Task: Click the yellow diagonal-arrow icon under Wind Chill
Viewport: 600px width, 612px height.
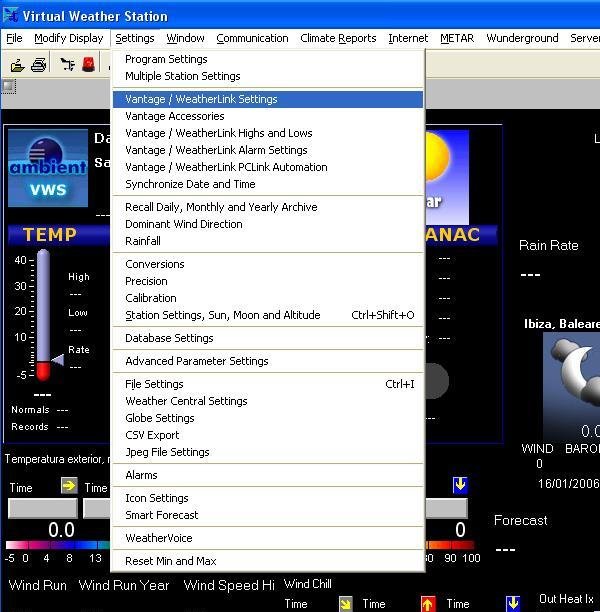Action: coord(345,604)
